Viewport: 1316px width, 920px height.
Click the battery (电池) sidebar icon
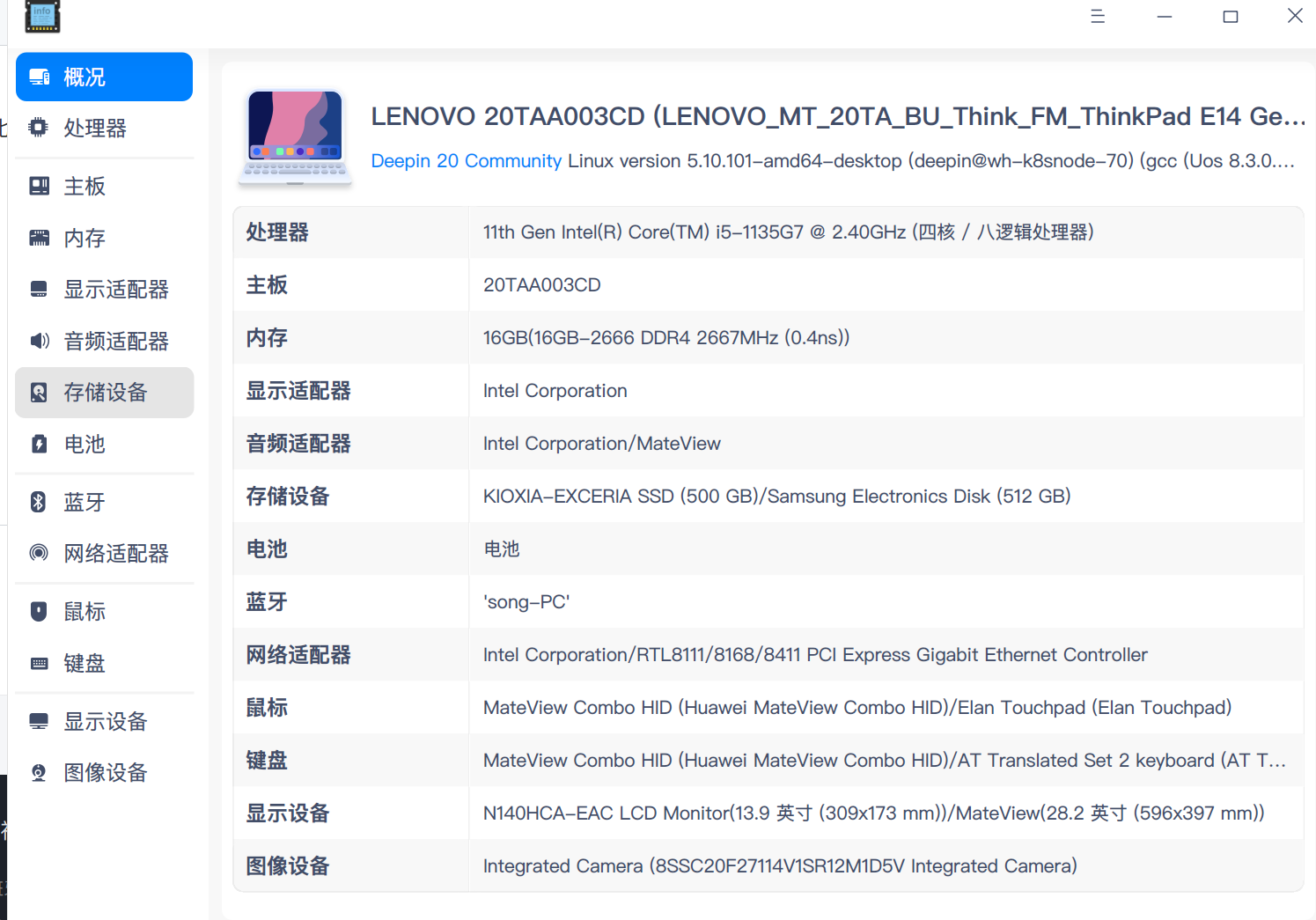pos(39,444)
